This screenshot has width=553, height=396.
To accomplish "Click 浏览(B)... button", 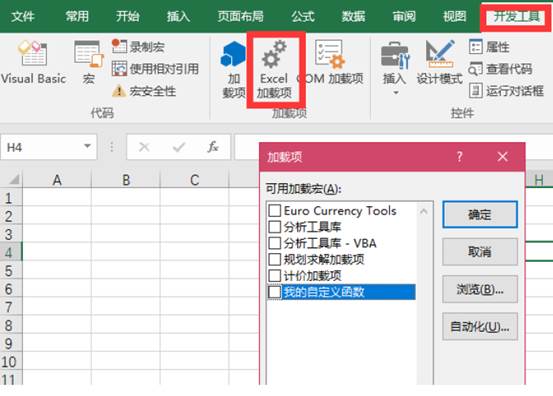I will (x=480, y=290).
